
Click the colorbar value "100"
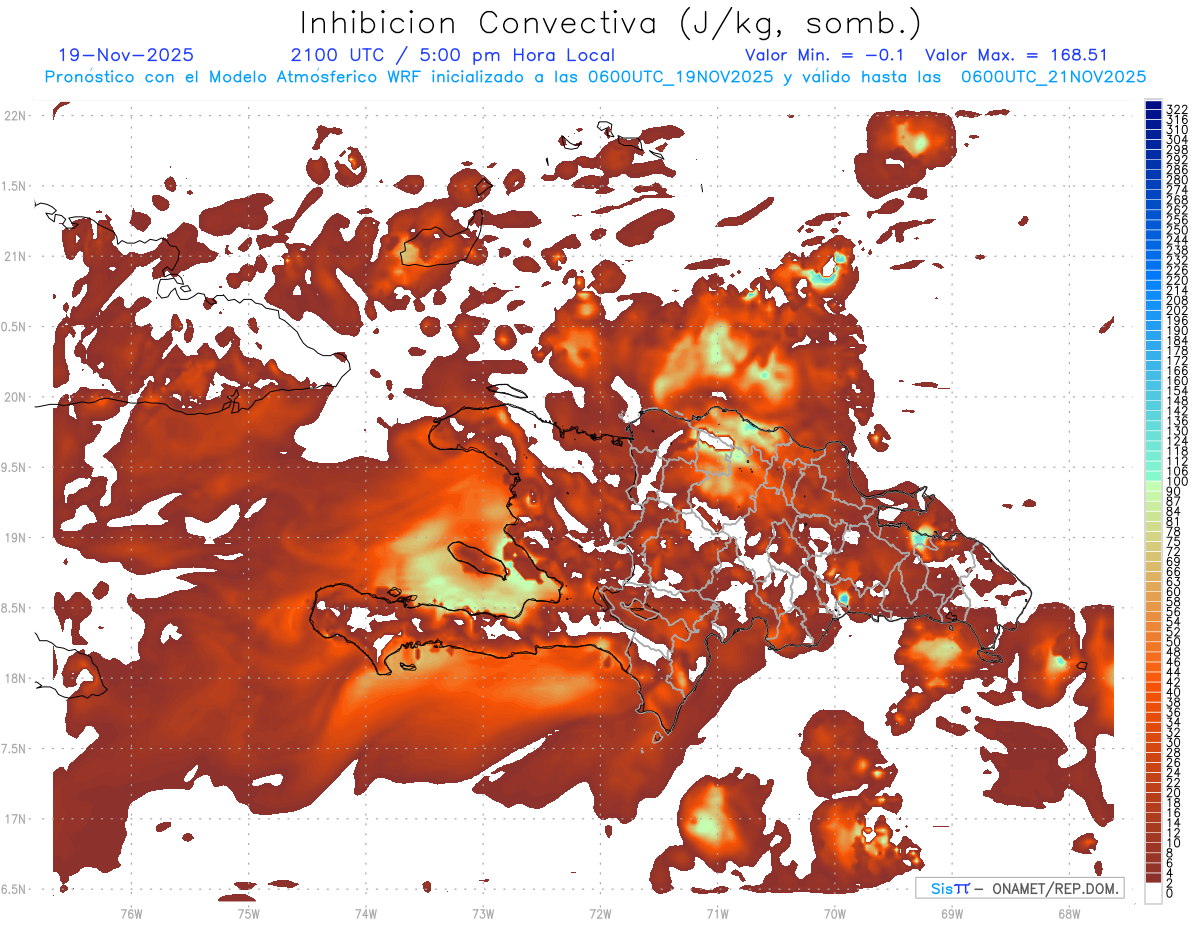pyautogui.click(x=1177, y=482)
